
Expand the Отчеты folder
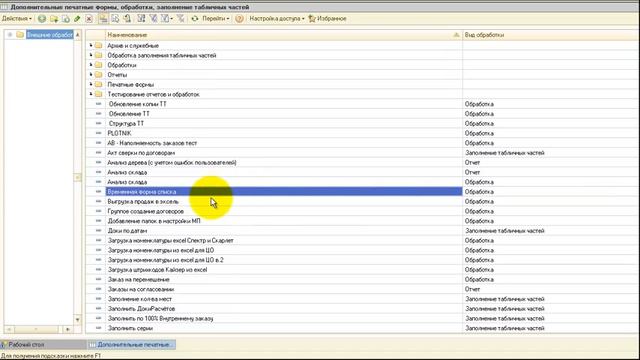point(91,75)
